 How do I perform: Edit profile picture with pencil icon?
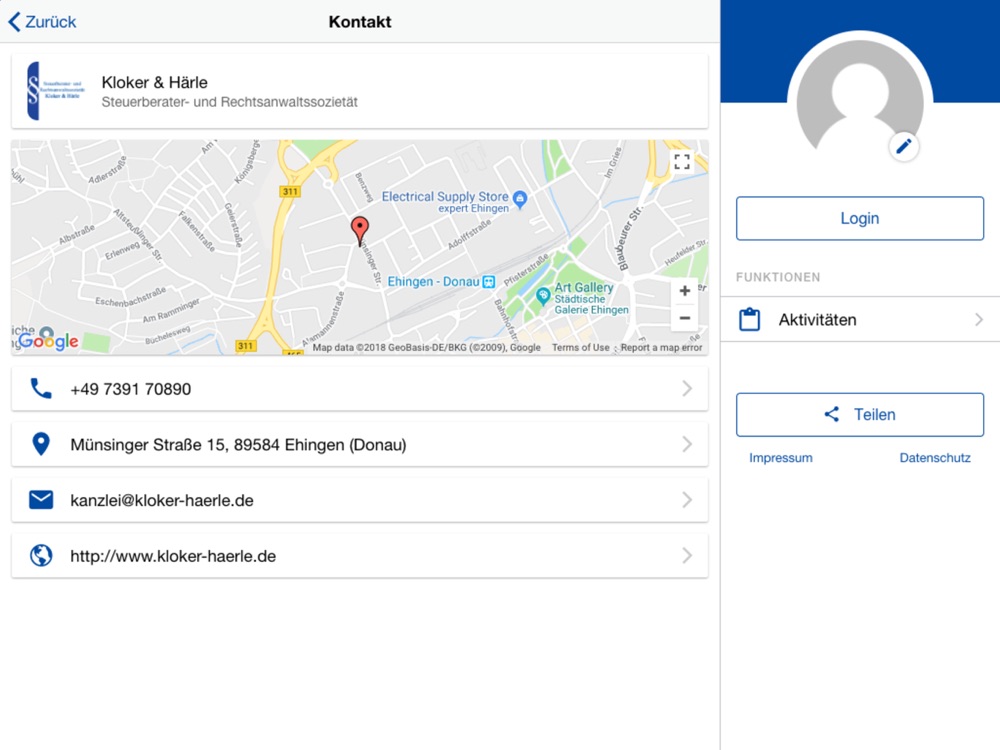coord(904,147)
